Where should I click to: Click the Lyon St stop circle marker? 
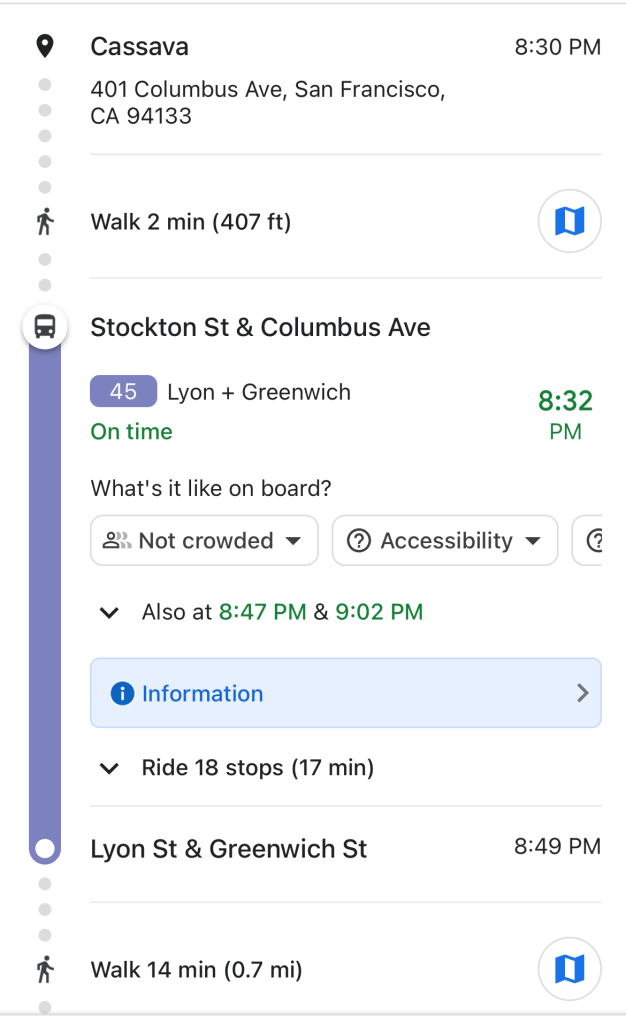point(44,849)
